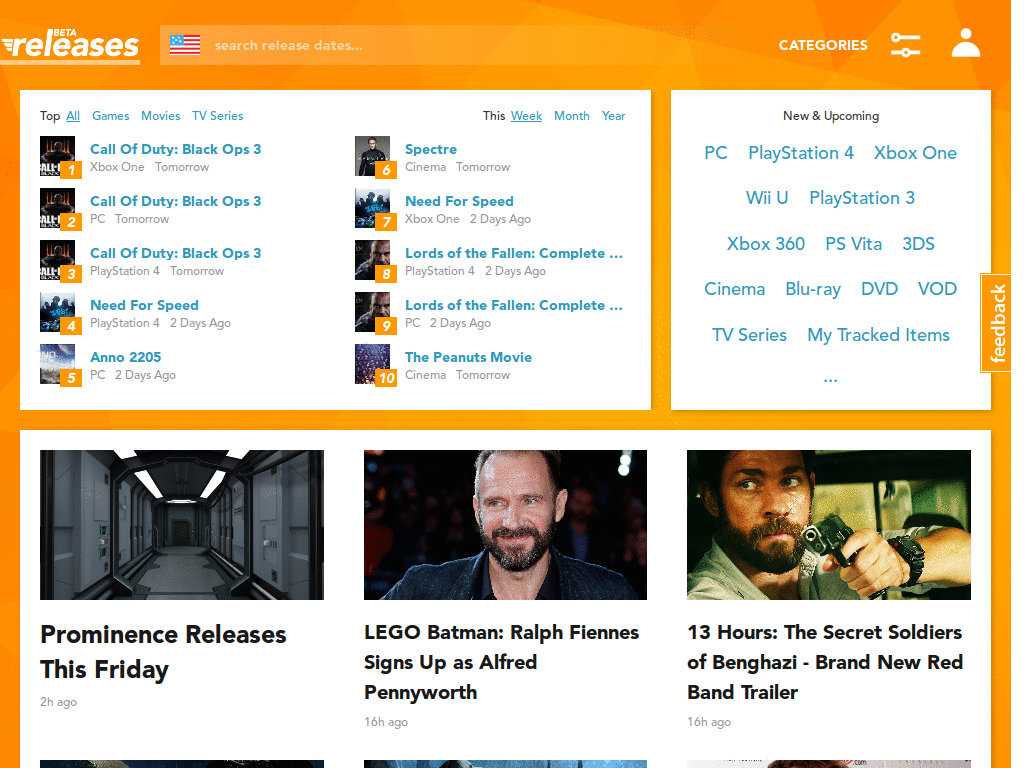Screen dimensions: 1024x768
Task: Switch top list to Games
Action: 110,116
